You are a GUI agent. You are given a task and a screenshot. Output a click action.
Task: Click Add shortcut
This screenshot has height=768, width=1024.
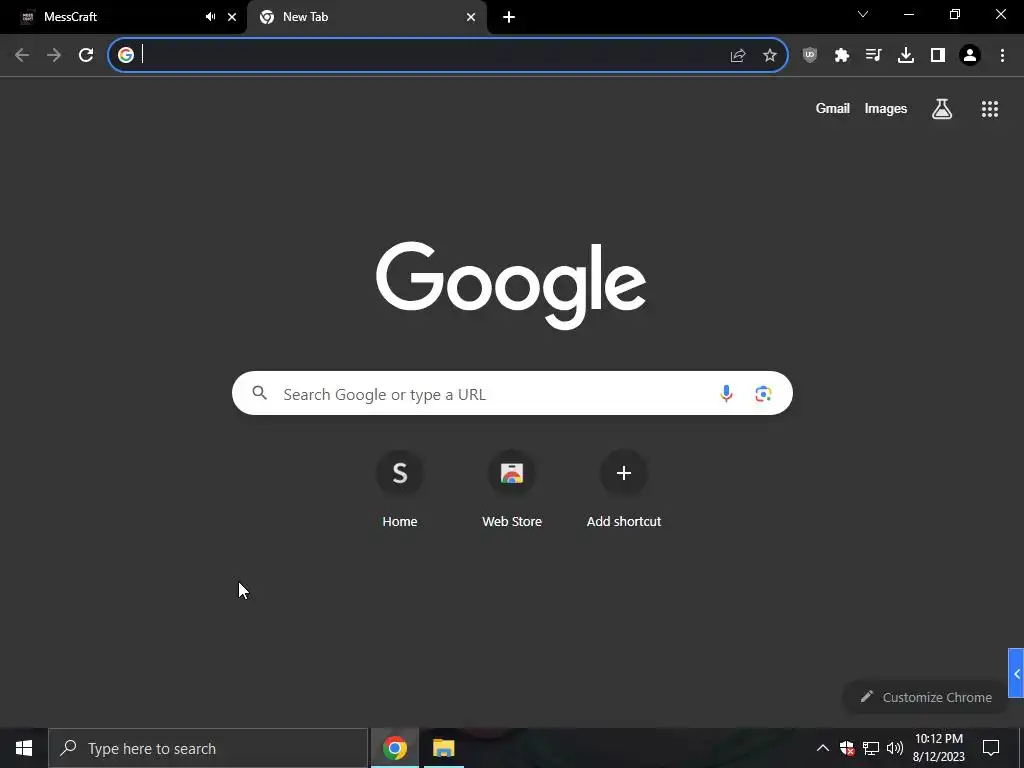(624, 488)
